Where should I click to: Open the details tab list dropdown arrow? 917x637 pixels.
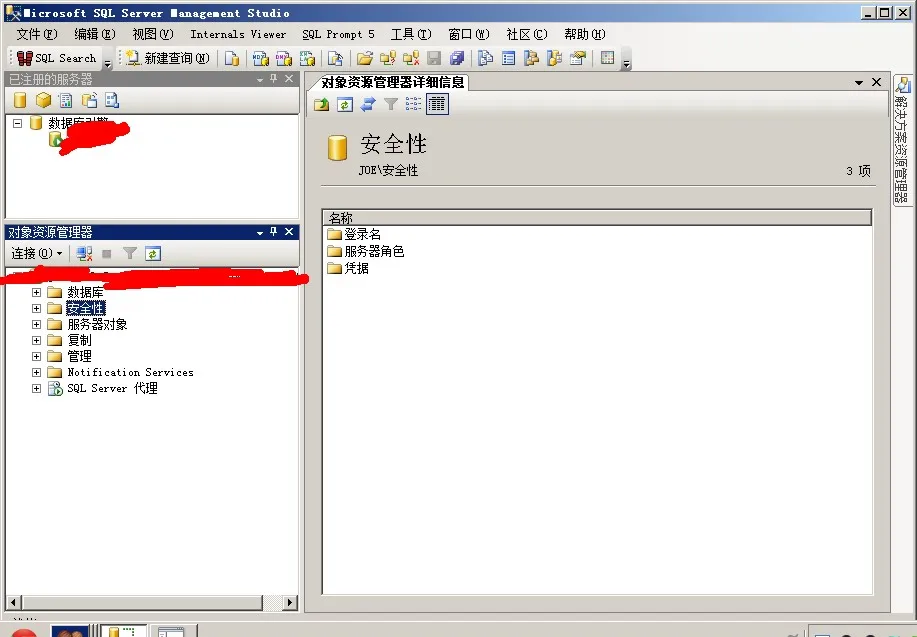tap(859, 82)
